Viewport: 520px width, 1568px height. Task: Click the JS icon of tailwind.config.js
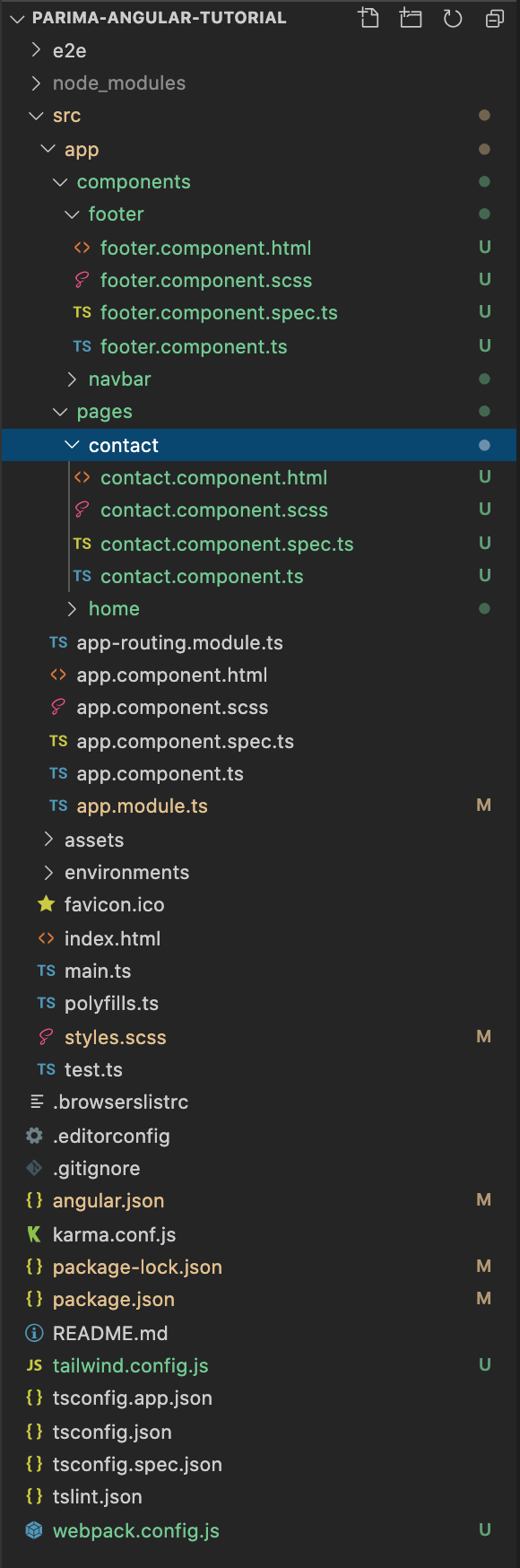34,1365
